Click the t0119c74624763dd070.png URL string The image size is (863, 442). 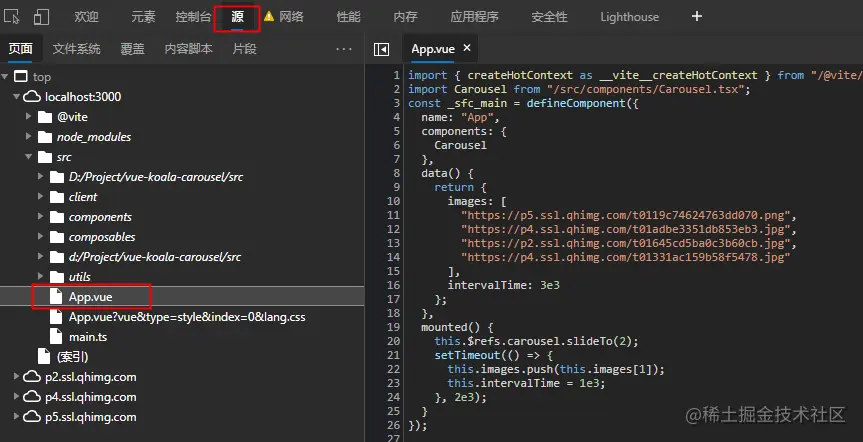(x=626, y=215)
